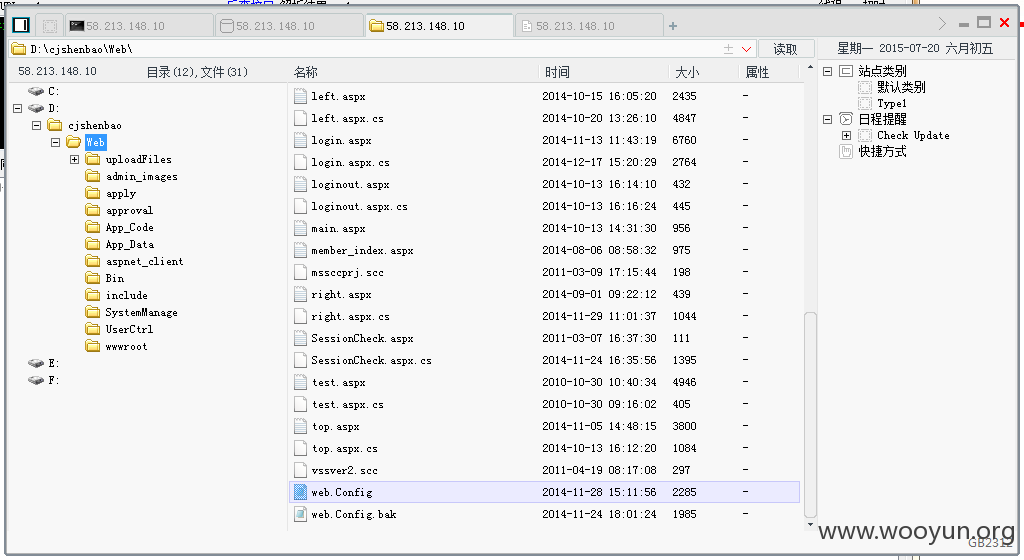Select the UserCtrl folder icon
This screenshot has height=560, width=1024.
[x=93, y=329]
